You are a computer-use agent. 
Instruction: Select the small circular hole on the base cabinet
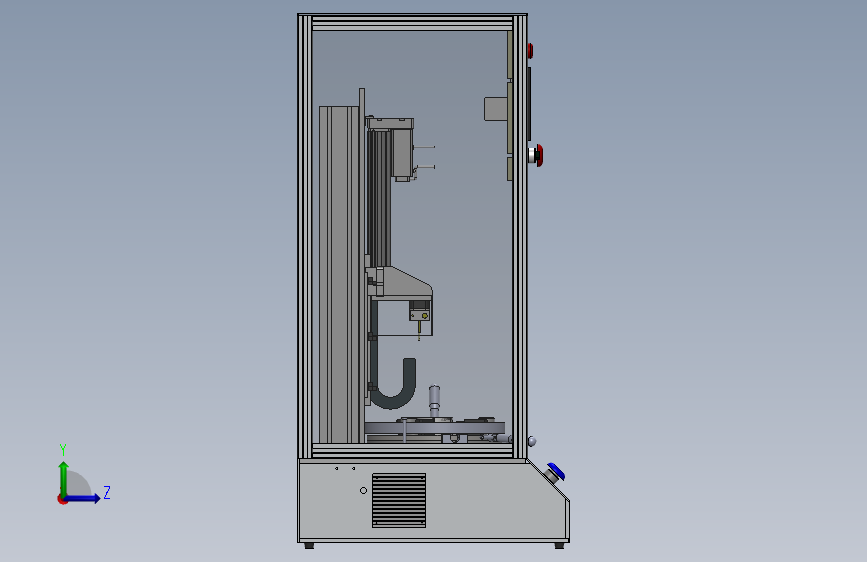pos(363,491)
